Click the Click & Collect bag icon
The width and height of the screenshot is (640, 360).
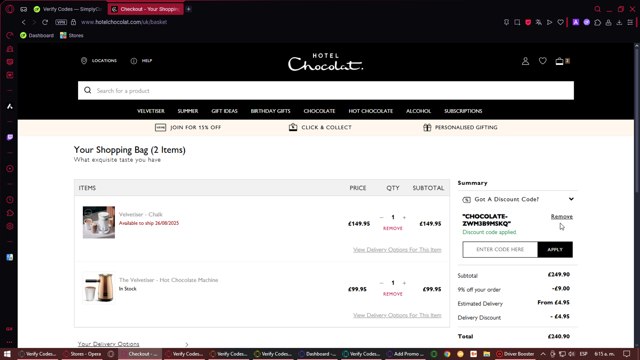pos(293,127)
